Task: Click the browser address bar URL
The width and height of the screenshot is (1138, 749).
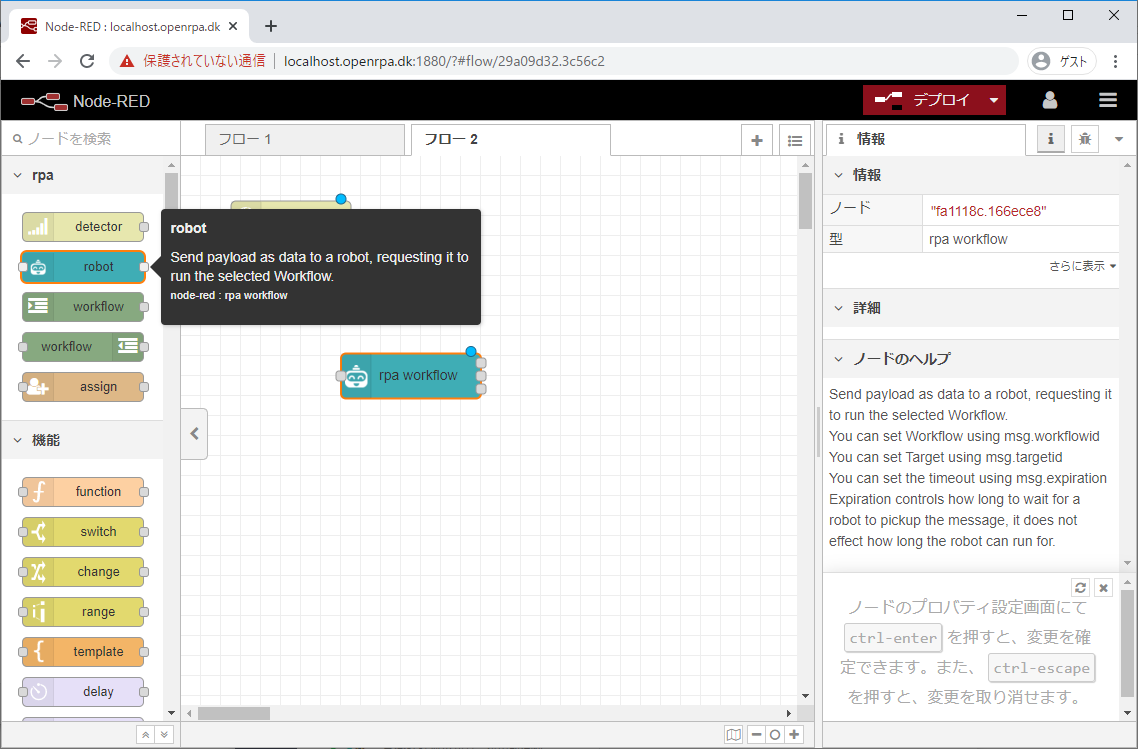Action: (444, 61)
